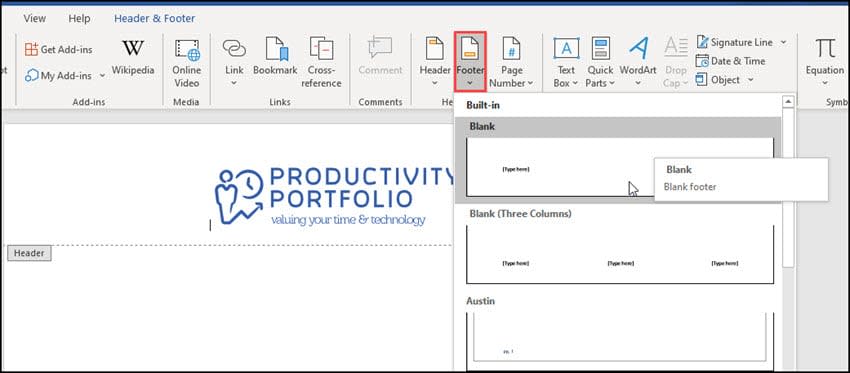
Task: Expand the WordArt dropdown arrow
Action: 638,83
